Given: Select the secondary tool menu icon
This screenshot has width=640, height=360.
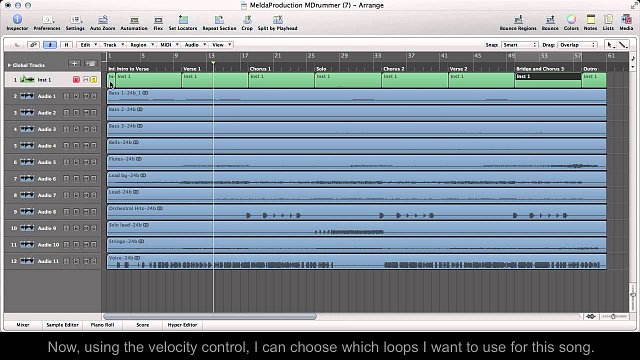Looking at the screenshot, I should 622,45.
